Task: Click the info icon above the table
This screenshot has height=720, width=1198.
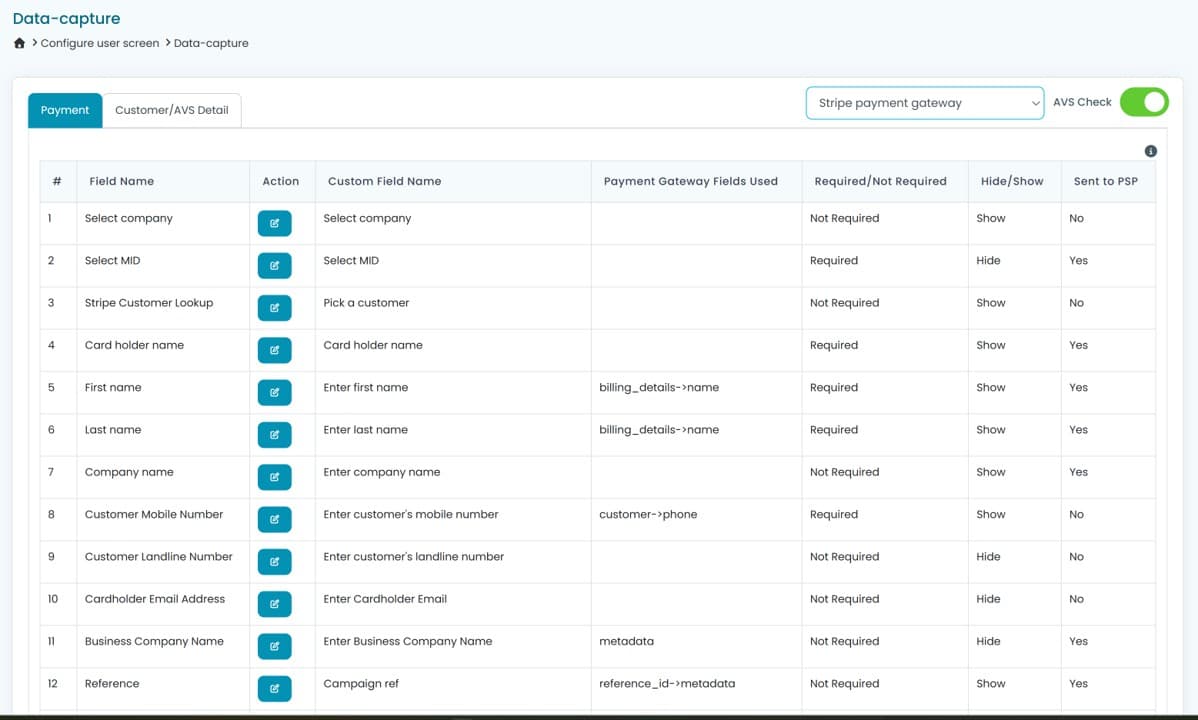Action: [1150, 151]
